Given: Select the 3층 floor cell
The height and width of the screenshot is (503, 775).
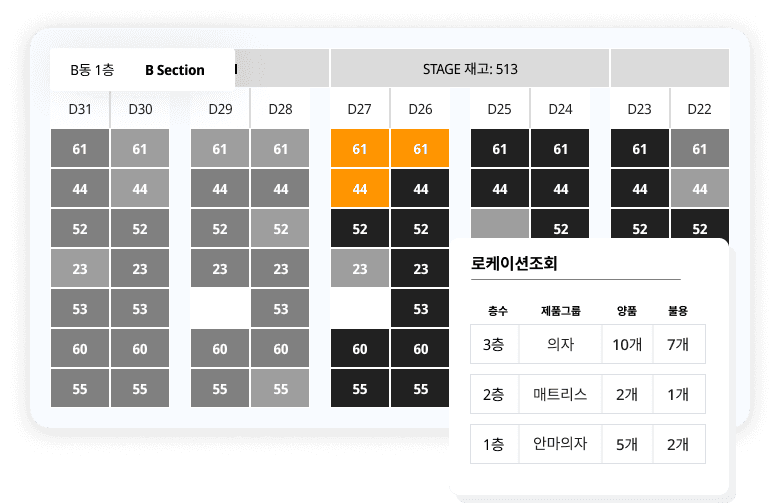Looking at the screenshot, I should [x=494, y=344].
